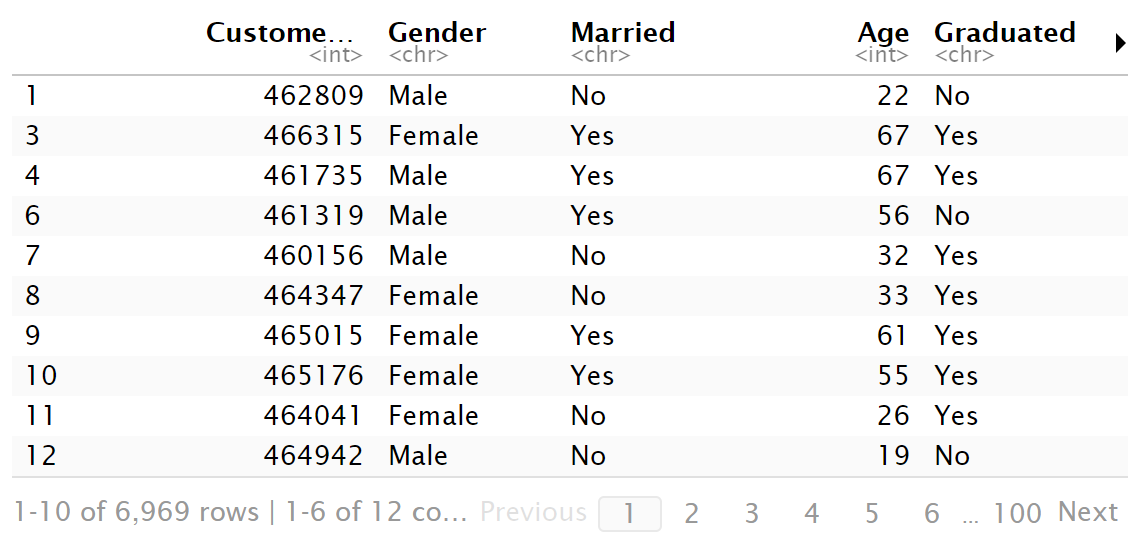
Task: Click the age value 22
Action: 893,96
